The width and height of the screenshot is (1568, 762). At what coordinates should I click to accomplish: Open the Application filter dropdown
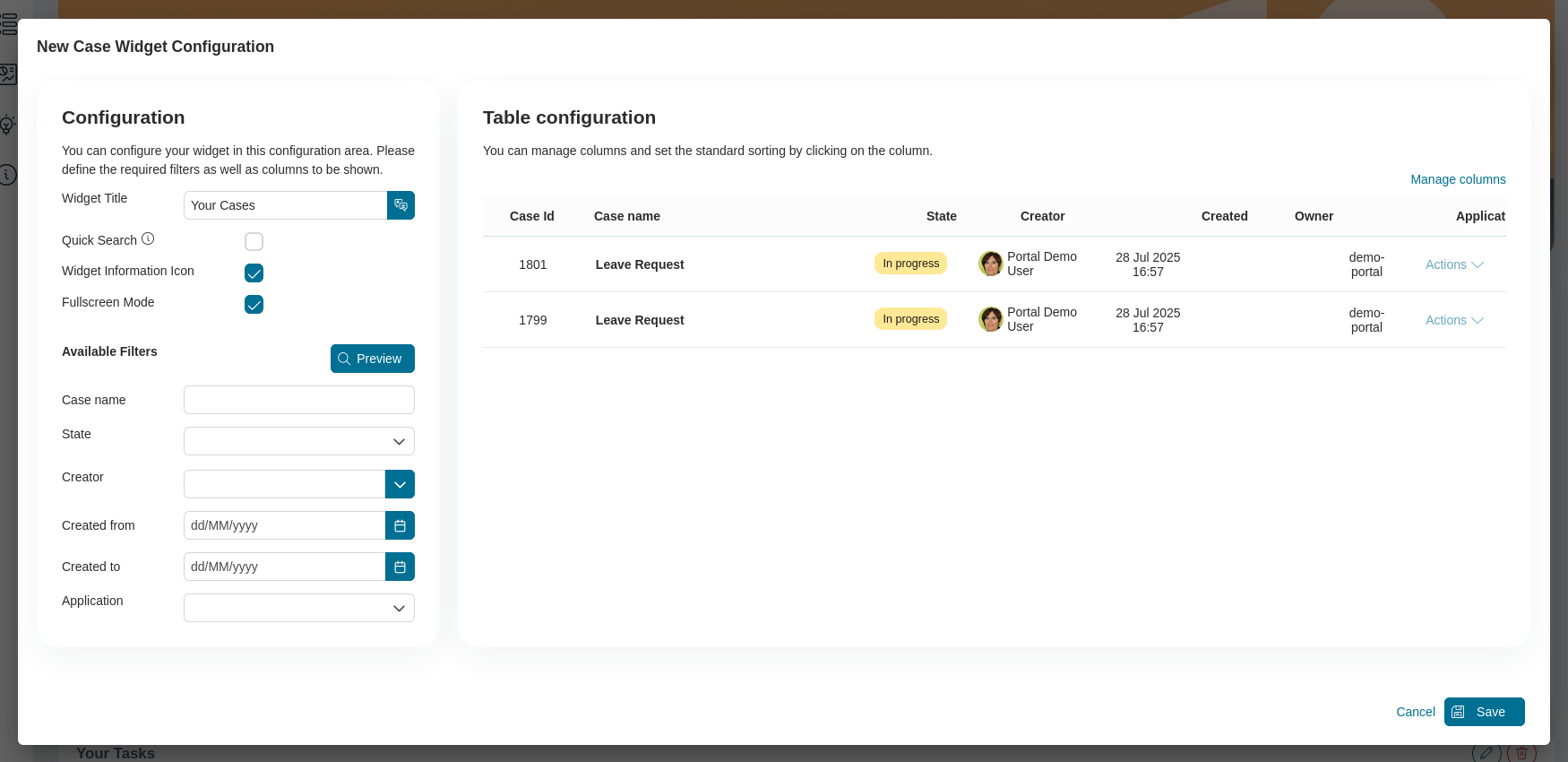pyautogui.click(x=299, y=608)
